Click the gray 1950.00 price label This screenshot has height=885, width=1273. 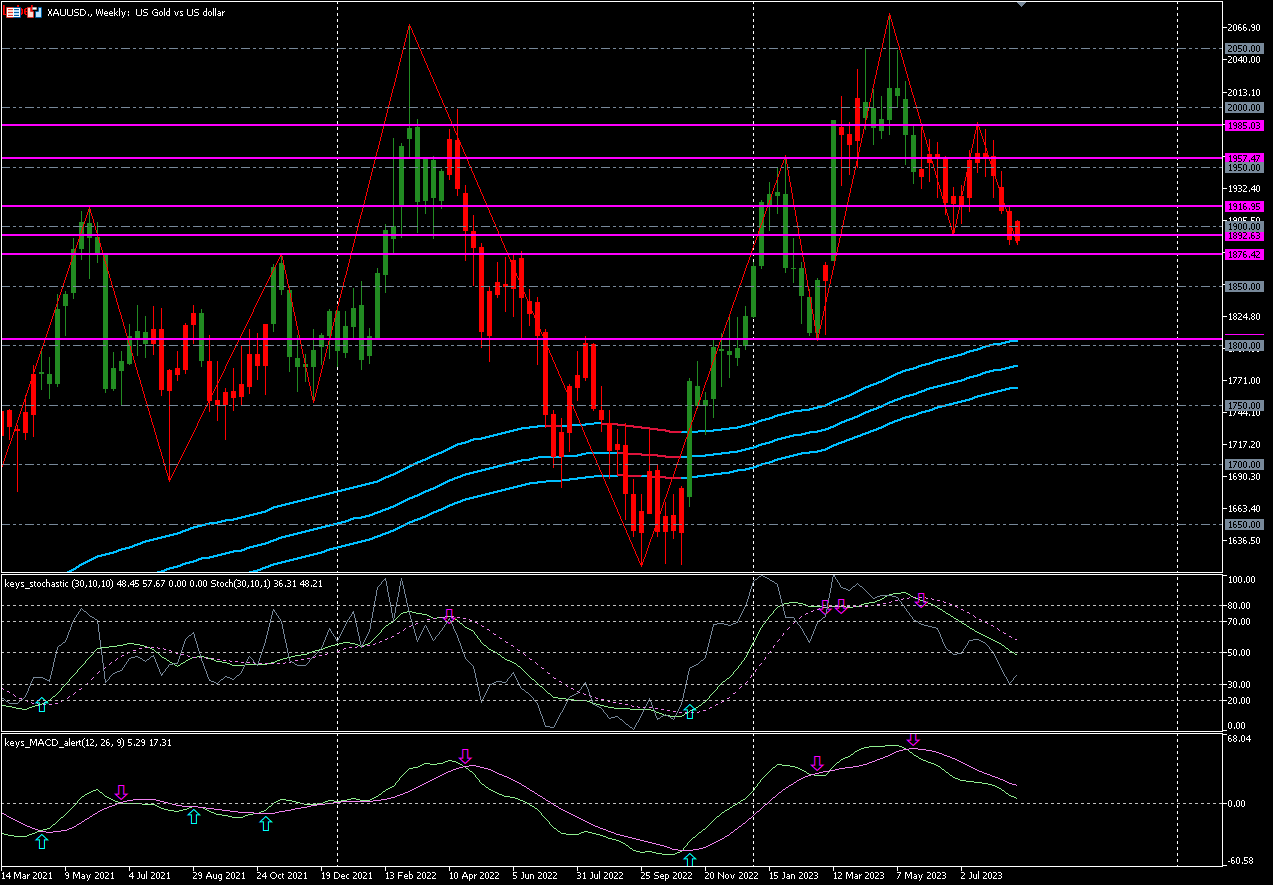point(1244,168)
